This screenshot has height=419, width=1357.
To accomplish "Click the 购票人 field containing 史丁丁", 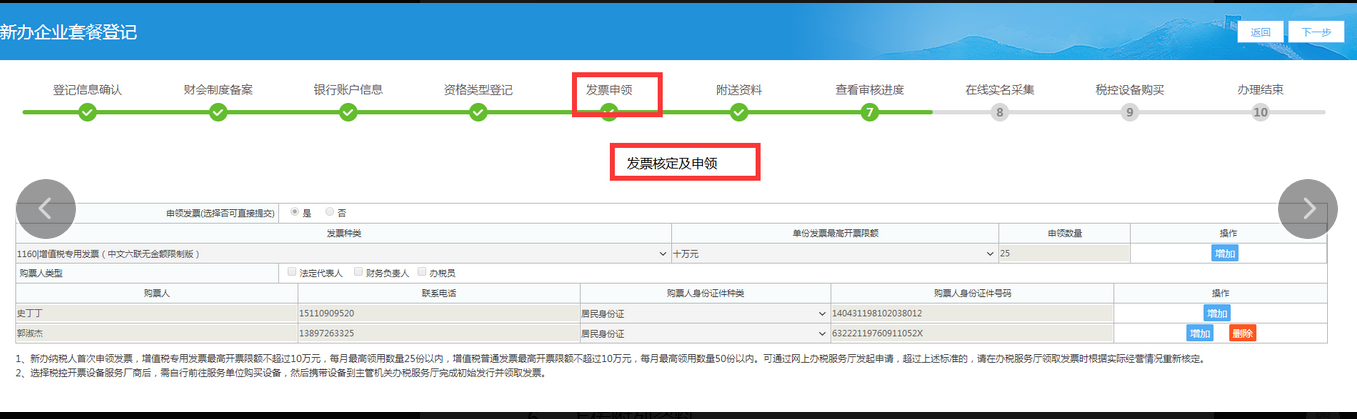I will tap(156, 314).
